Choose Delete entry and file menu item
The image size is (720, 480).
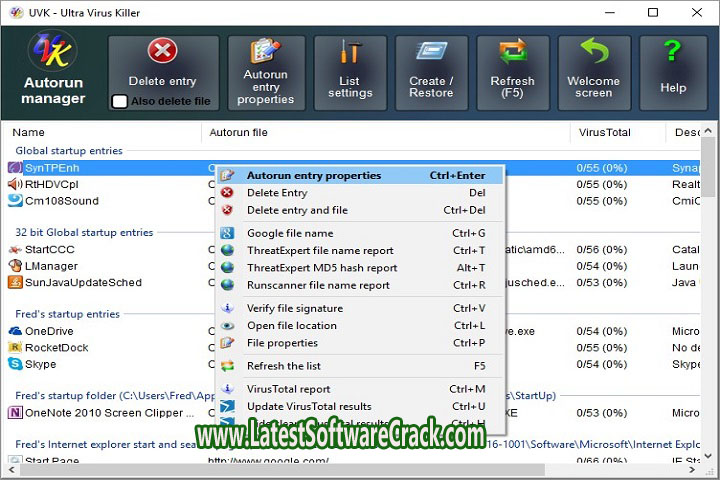(360, 210)
